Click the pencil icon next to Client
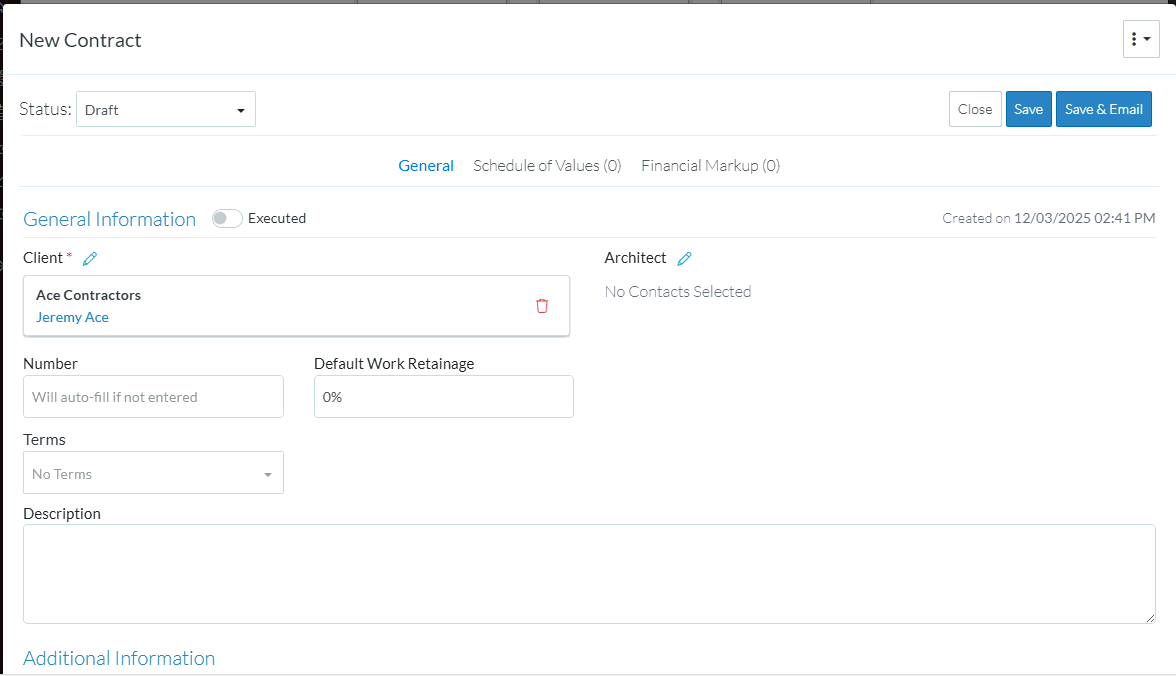Screen dimensions: 1176x676 [90, 259]
